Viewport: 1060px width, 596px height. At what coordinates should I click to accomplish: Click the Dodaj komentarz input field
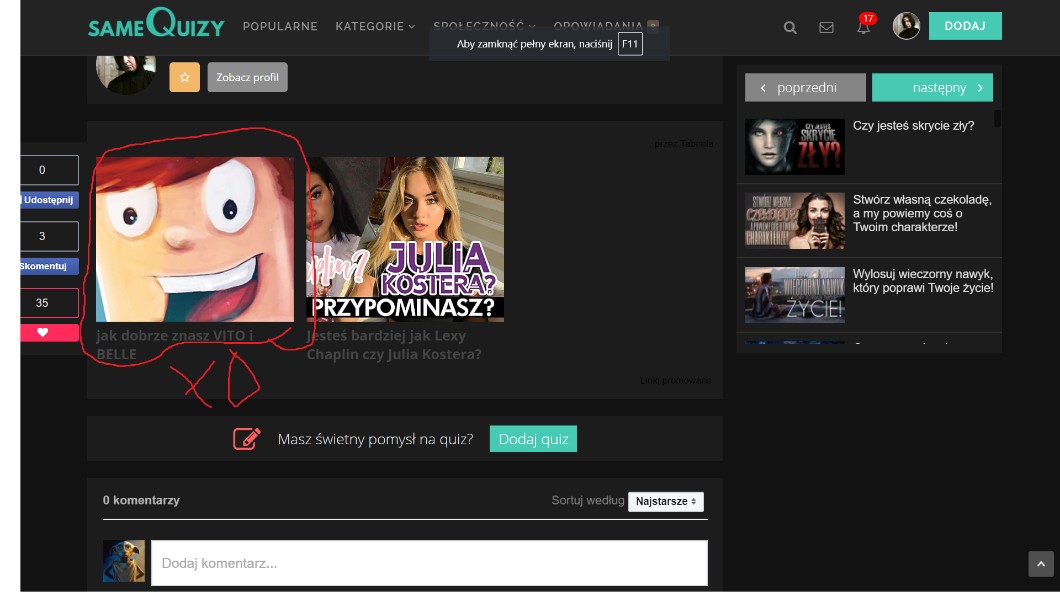point(429,563)
